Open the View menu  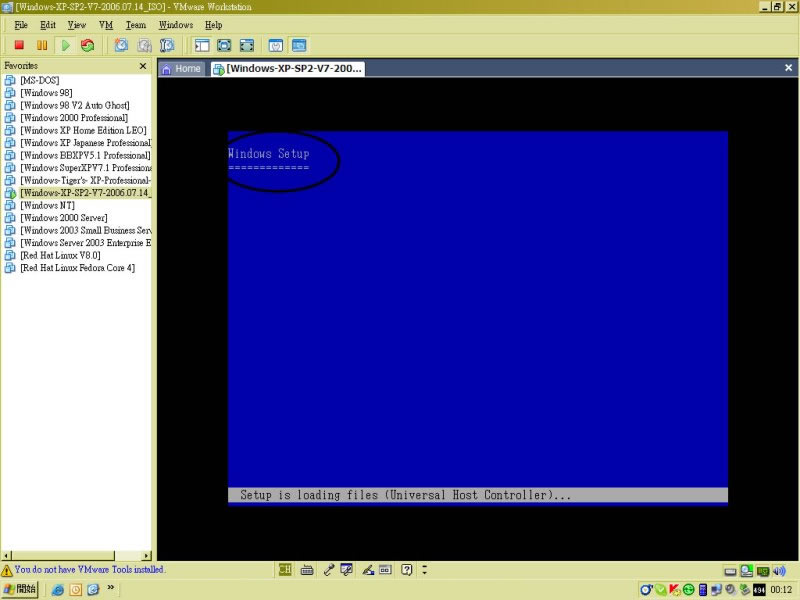[x=77, y=25]
